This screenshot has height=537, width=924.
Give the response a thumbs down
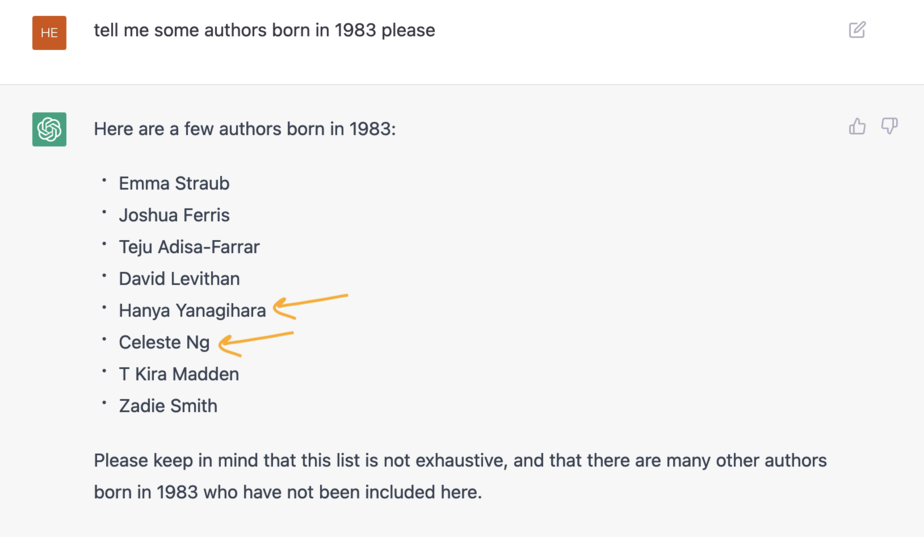click(x=889, y=126)
